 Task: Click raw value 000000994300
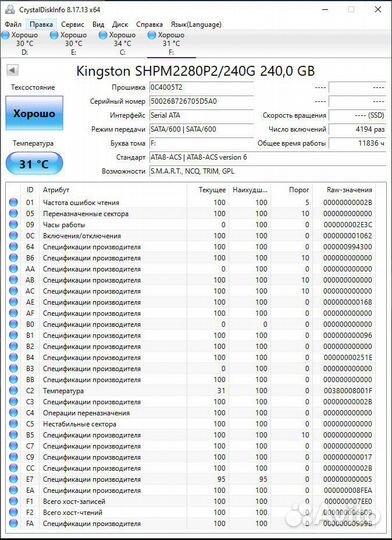click(x=348, y=247)
